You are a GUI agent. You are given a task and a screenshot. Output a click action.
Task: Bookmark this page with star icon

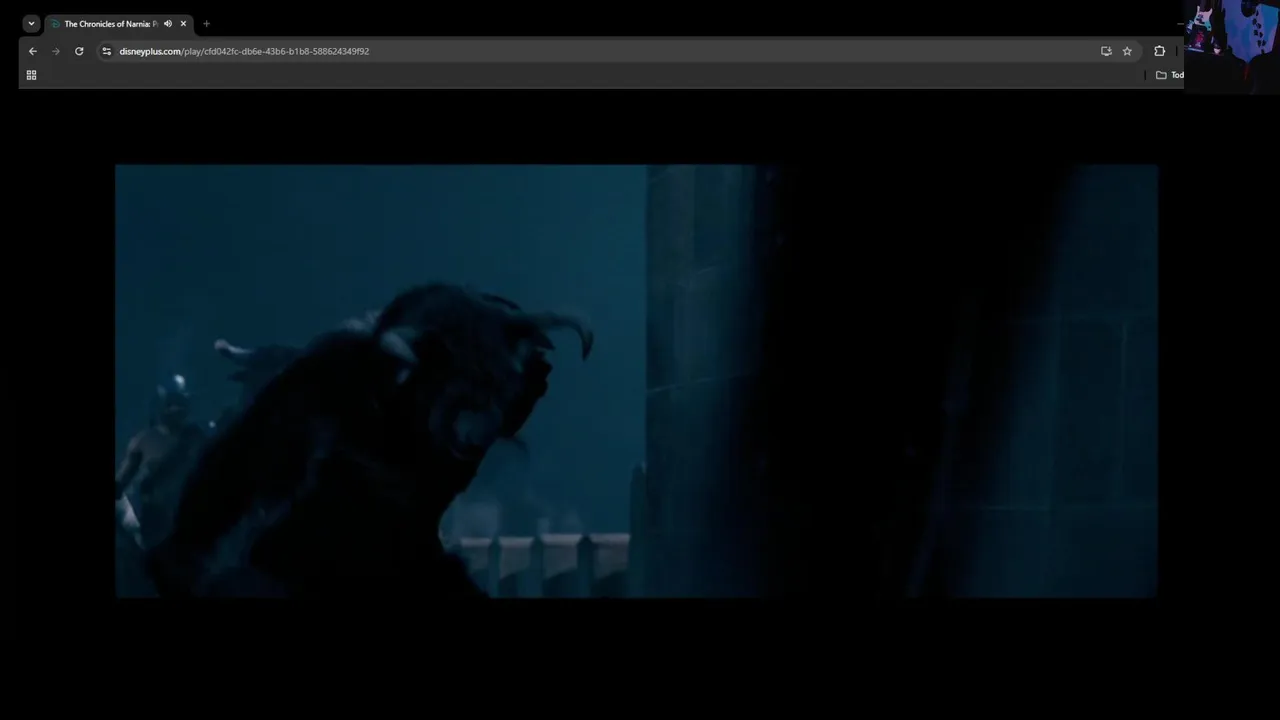(1127, 51)
